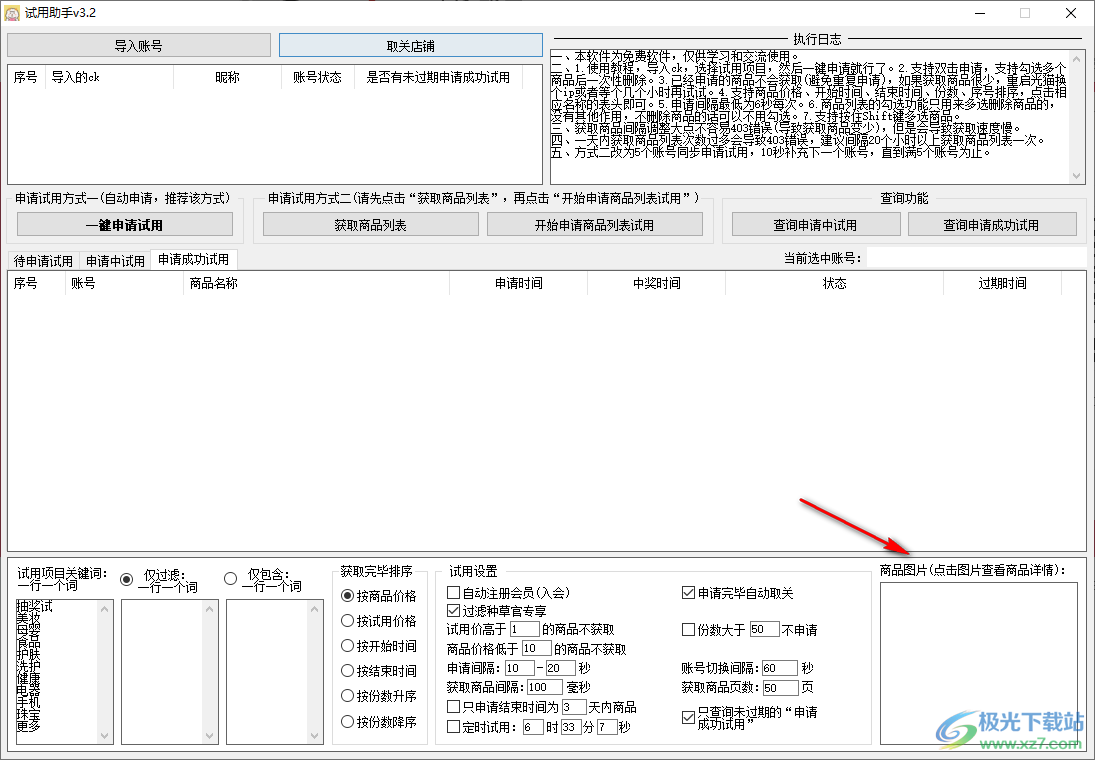Sort by the 商品名称 column header

tap(316, 283)
